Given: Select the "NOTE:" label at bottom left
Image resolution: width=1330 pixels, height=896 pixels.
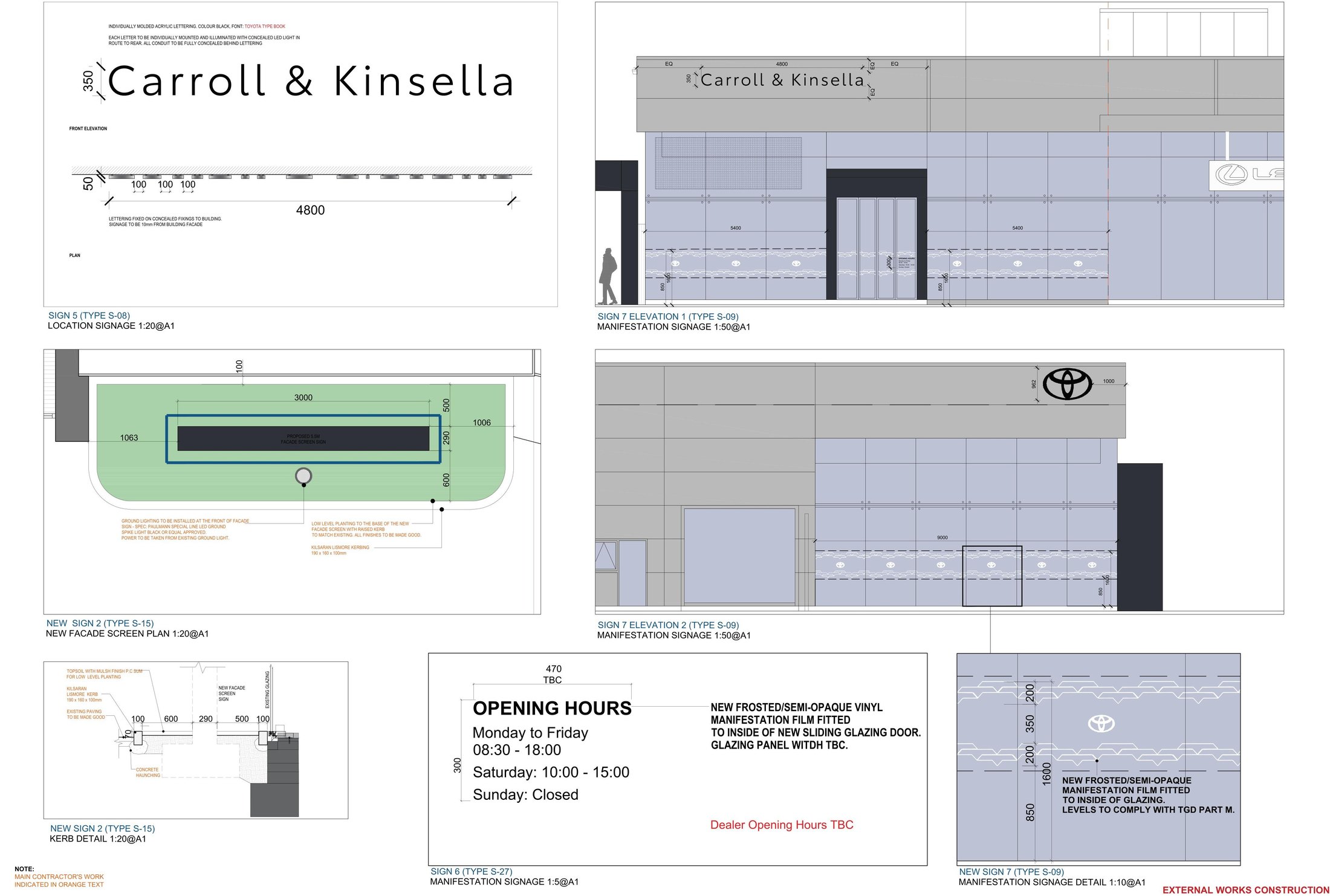Looking at the screenshot, I should point(24,869).
